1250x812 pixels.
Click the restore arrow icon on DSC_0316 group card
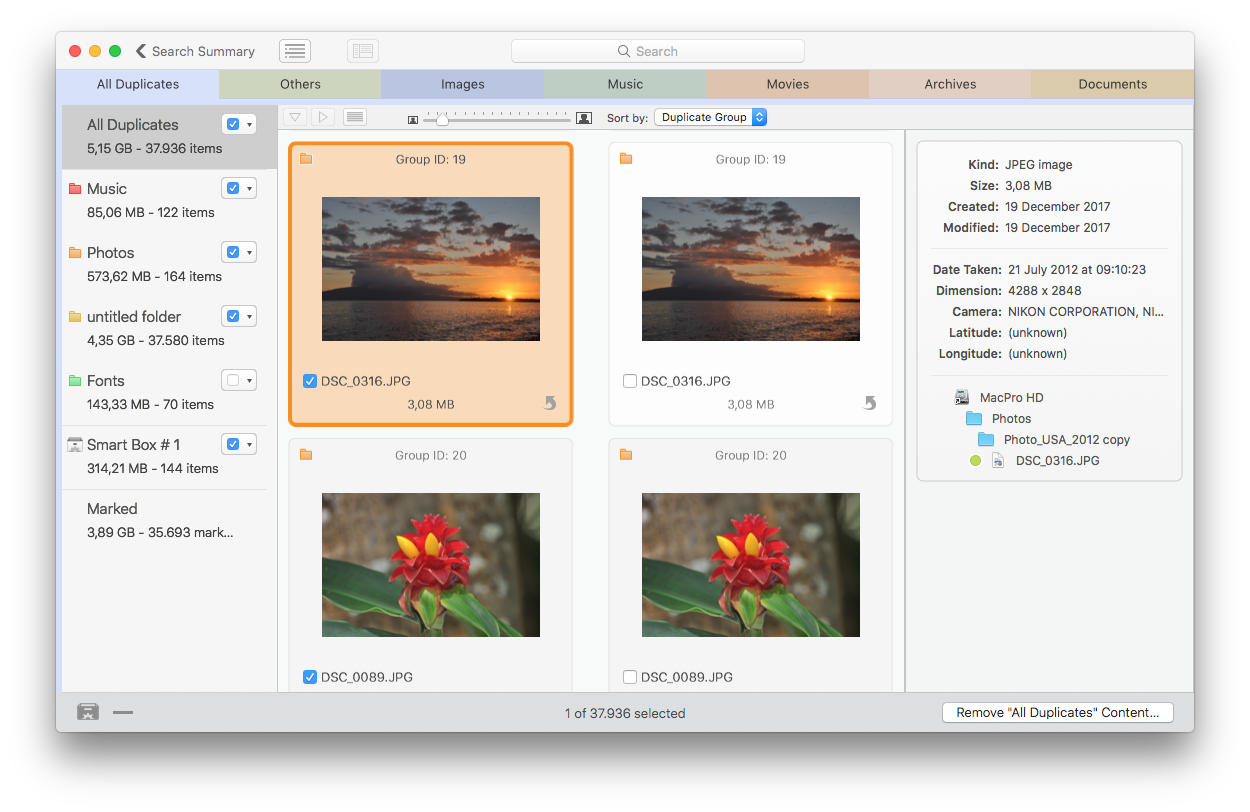point(548,404)
